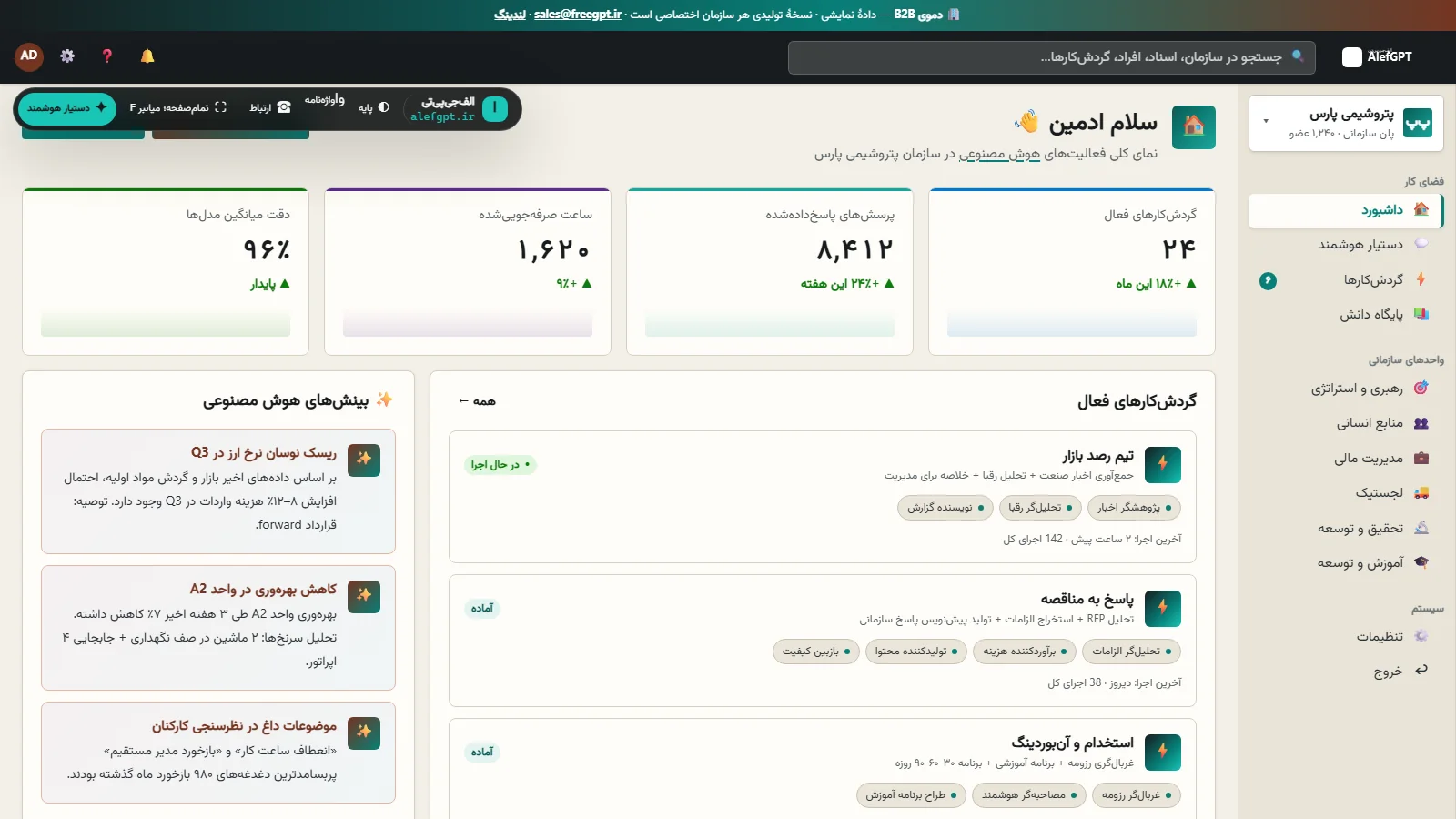This screenshot has height=819, width=1456.
Task: Select the غربال‌گر رزومه agent chip
Action: 1137,795
